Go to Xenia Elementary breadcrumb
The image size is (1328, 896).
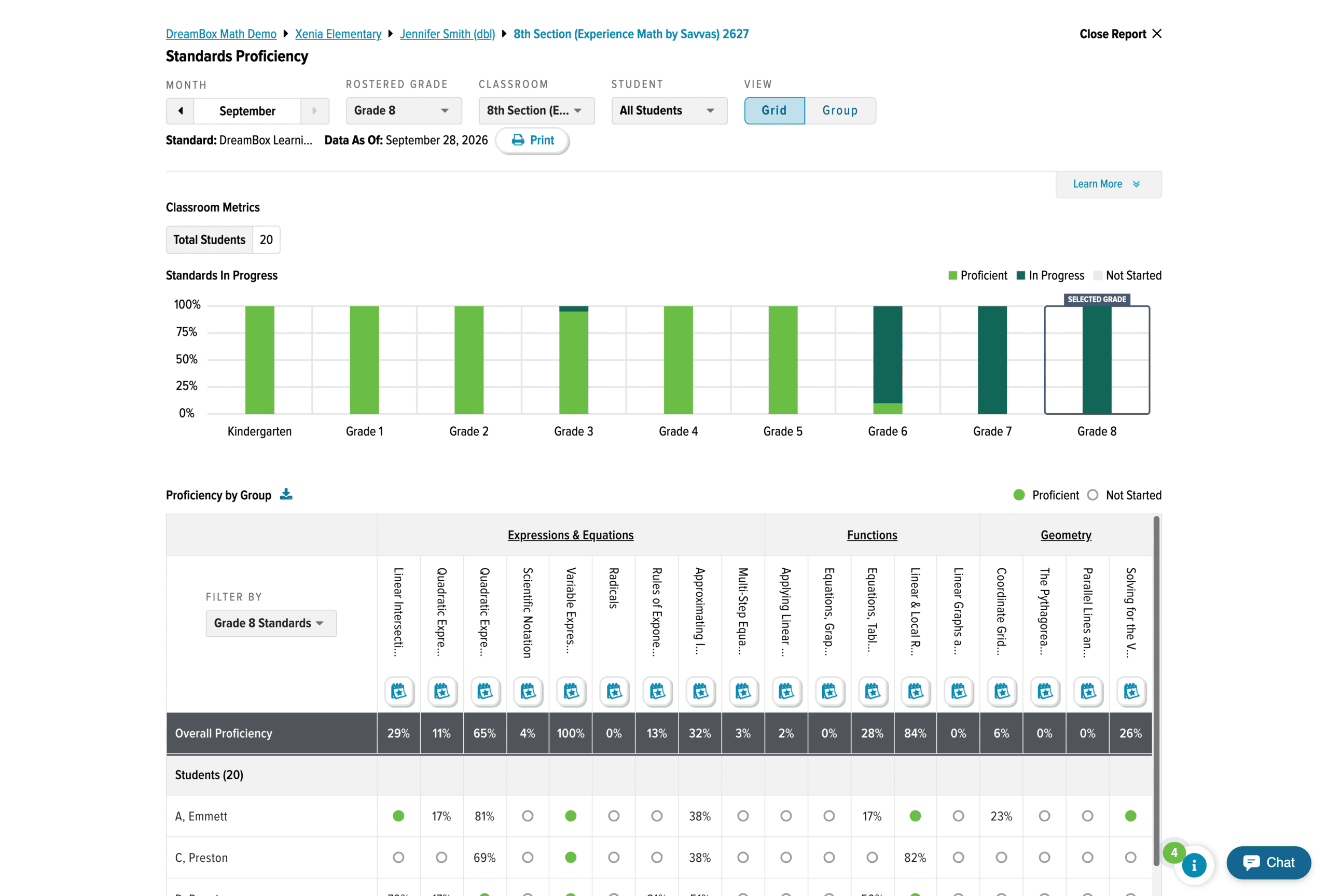click(338, 34)
